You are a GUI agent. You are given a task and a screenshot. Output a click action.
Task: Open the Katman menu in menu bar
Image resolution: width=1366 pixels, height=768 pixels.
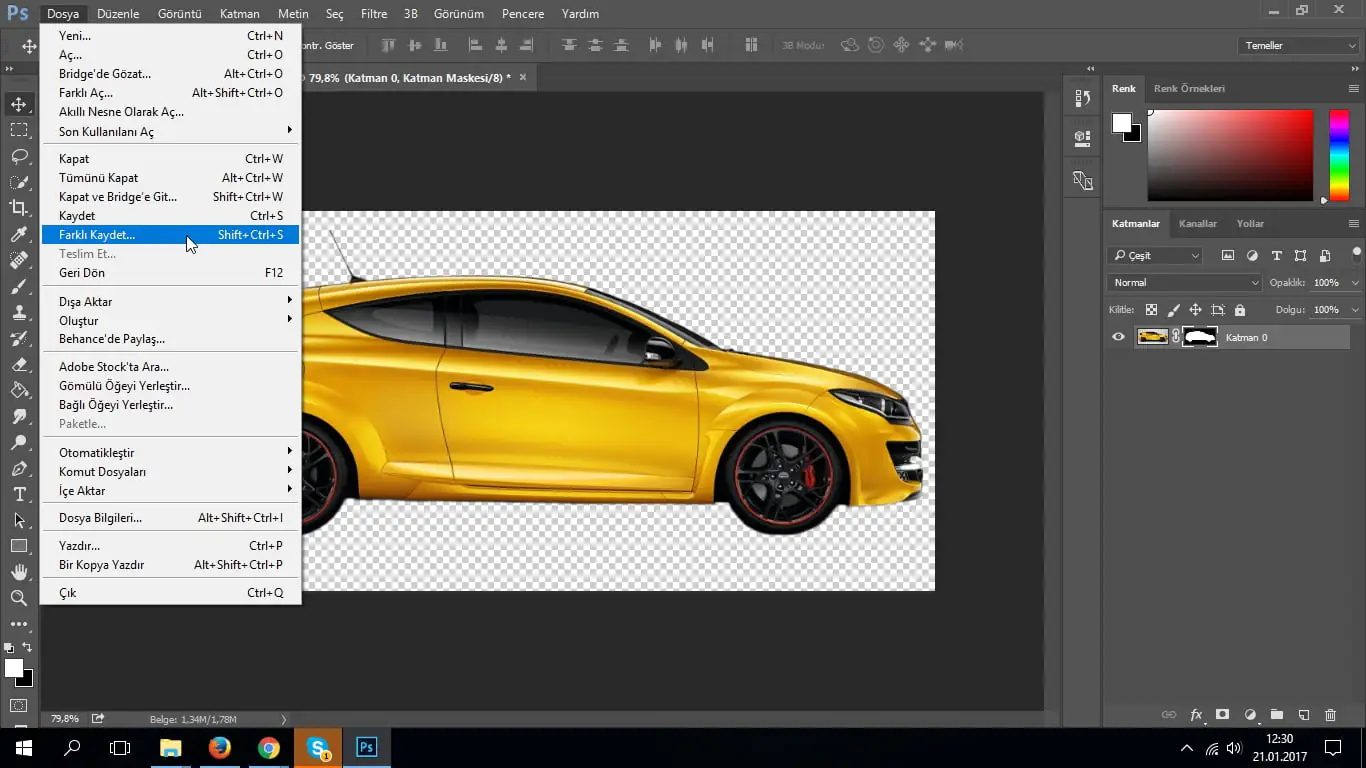pos(239,14)
